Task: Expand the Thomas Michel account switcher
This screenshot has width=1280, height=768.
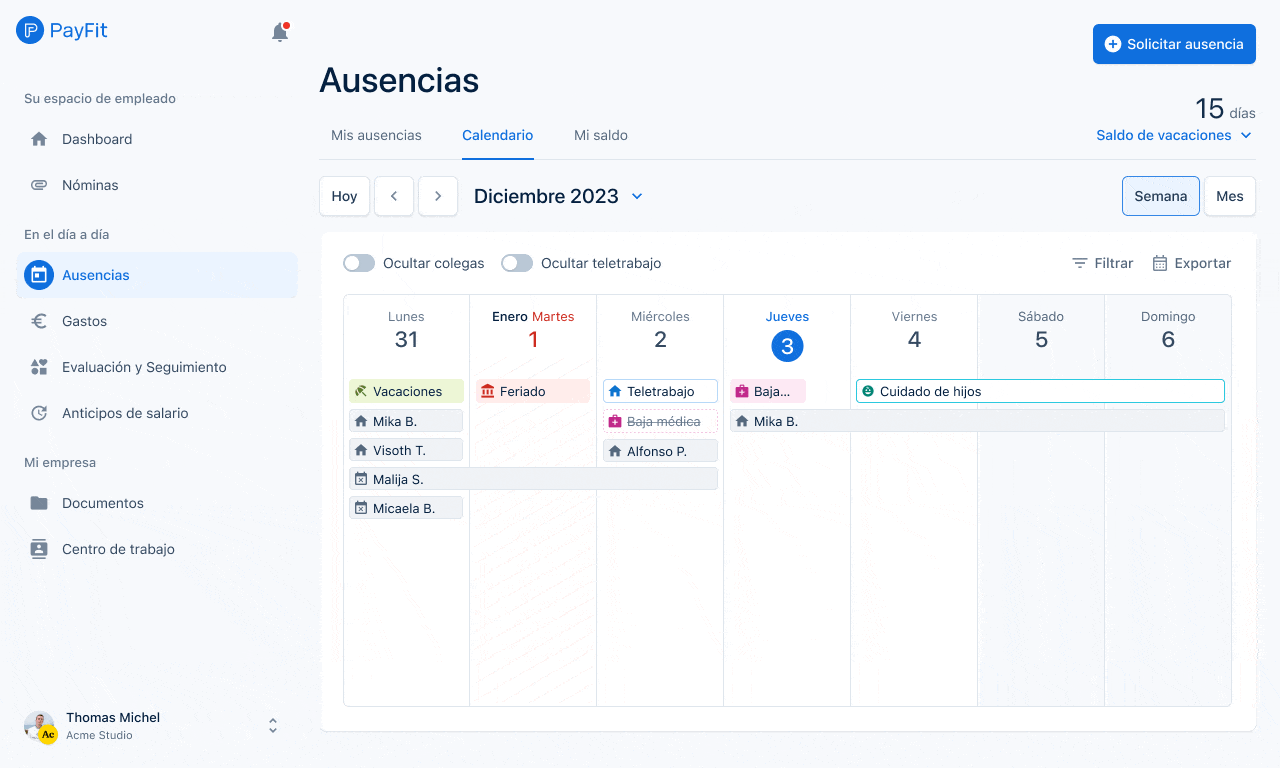Action: (273, 726)
